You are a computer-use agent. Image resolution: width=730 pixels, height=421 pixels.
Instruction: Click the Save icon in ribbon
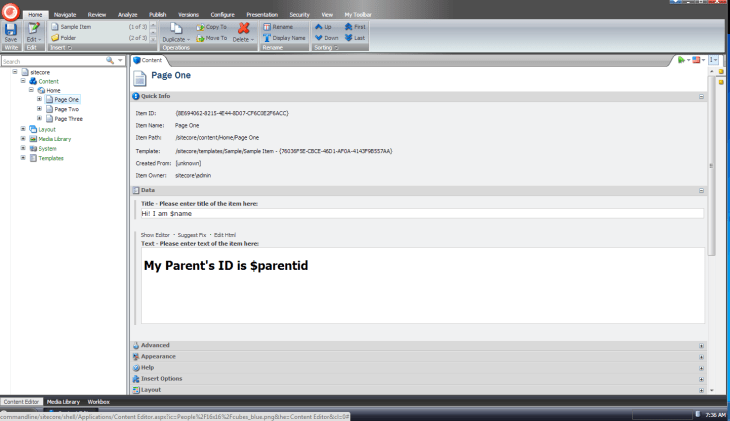(11, 30)
